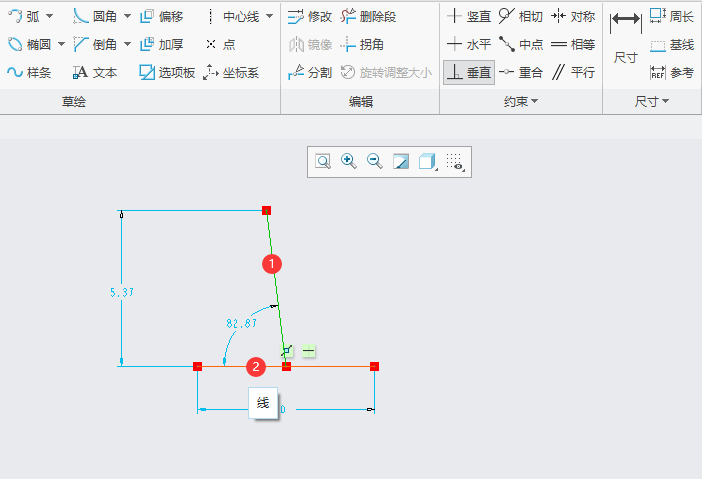Select the 基线 (Baseline) dimension tool
The width and height of the screenshot is (702, 479).
[672, 45]
